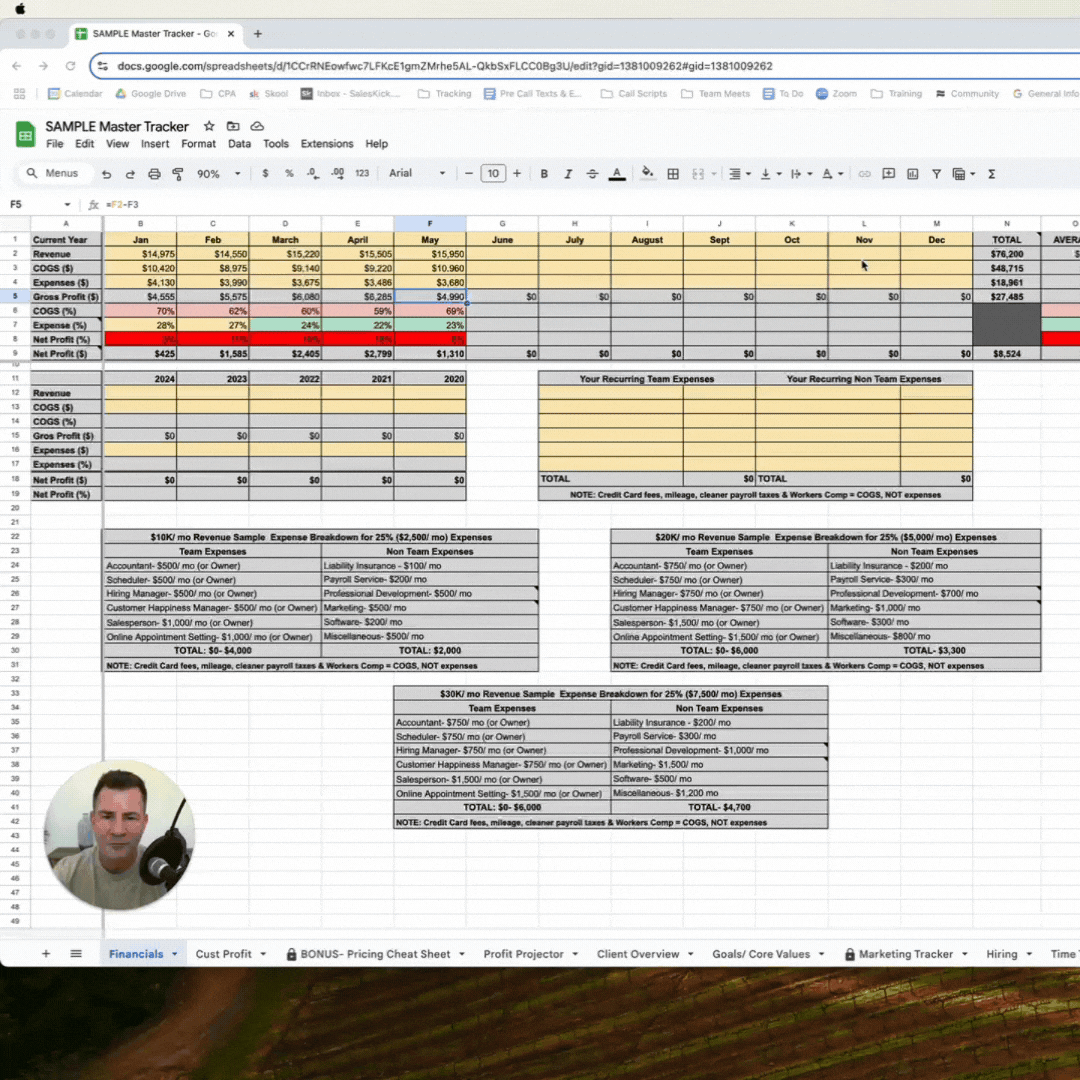Click the add new sheet plus button
The height and width of the screenshot is (1080, 1080).
(46, 954)
